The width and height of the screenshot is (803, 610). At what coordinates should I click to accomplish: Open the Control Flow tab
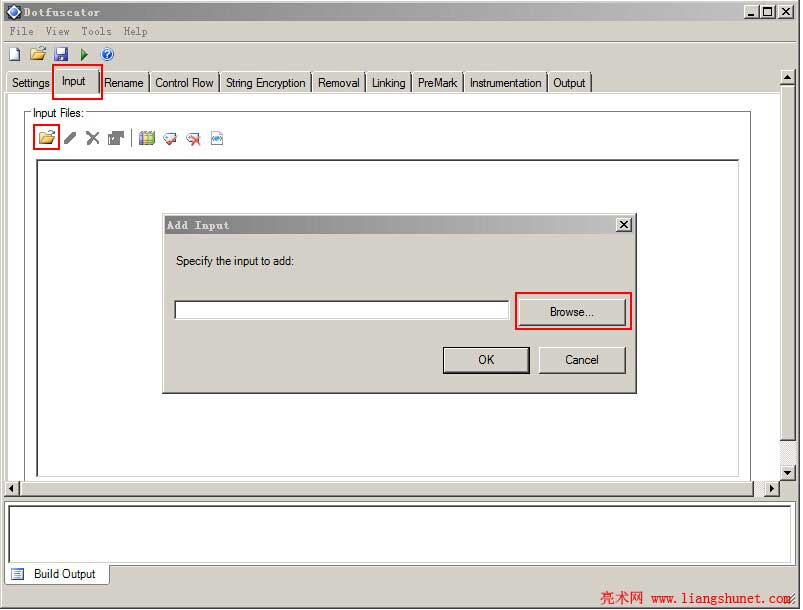pos(184,83)
